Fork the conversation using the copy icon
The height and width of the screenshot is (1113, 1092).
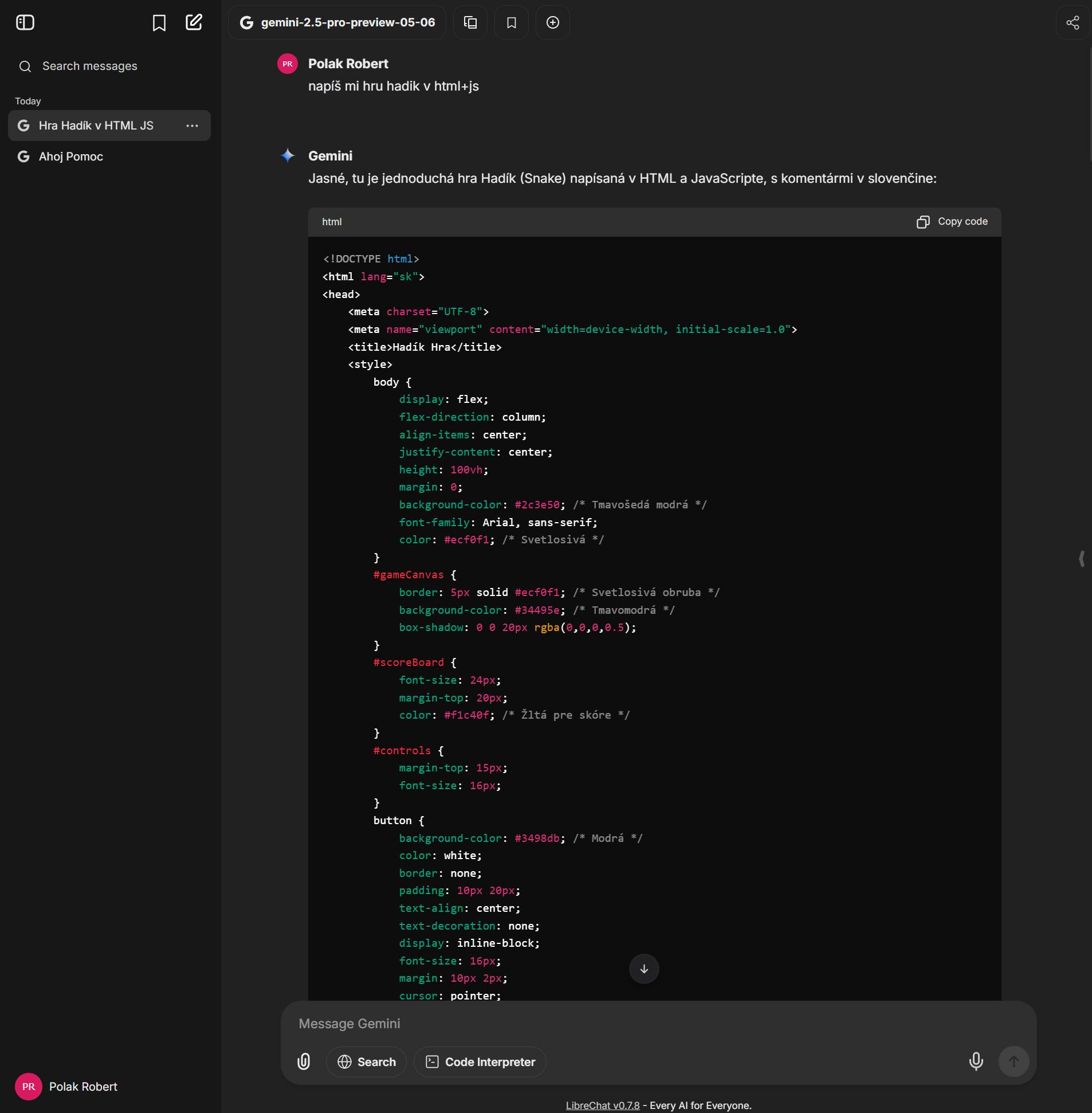coord(470,22)
